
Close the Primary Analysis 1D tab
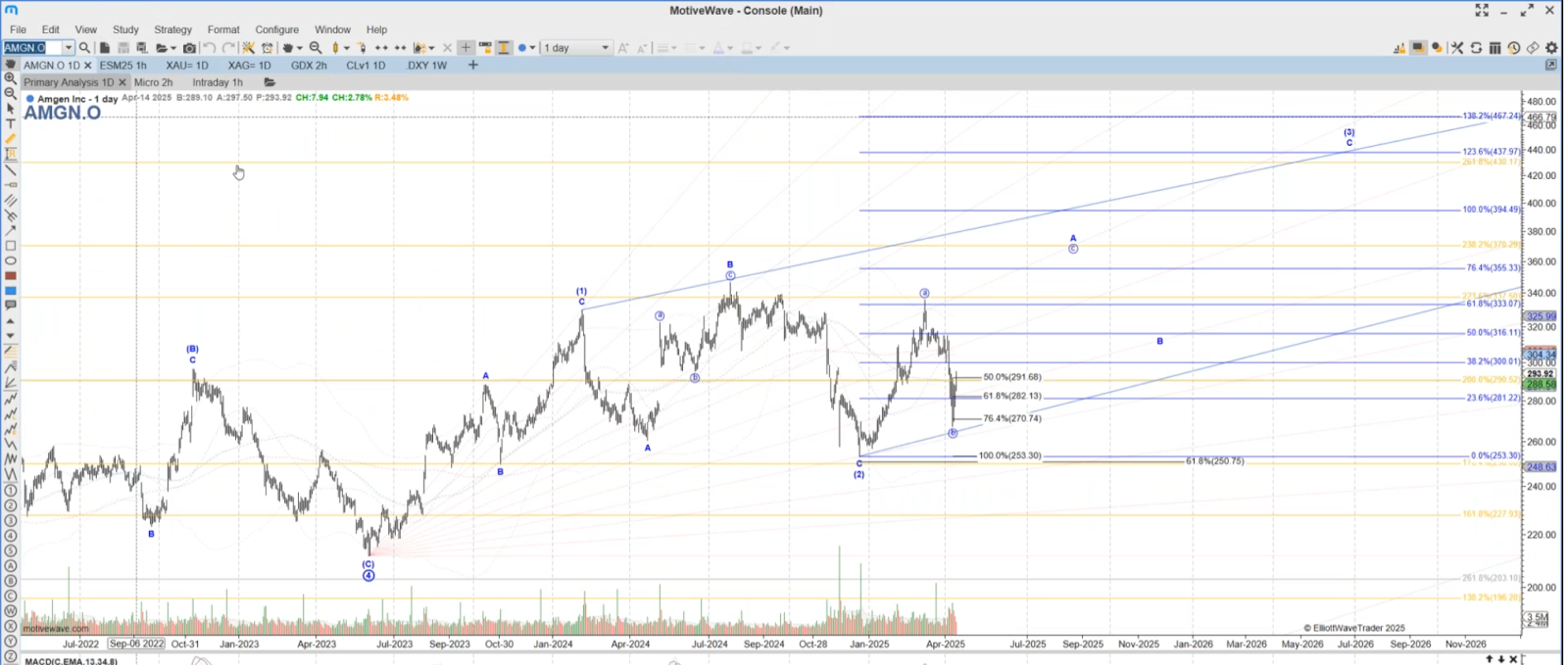pos(122,82)
